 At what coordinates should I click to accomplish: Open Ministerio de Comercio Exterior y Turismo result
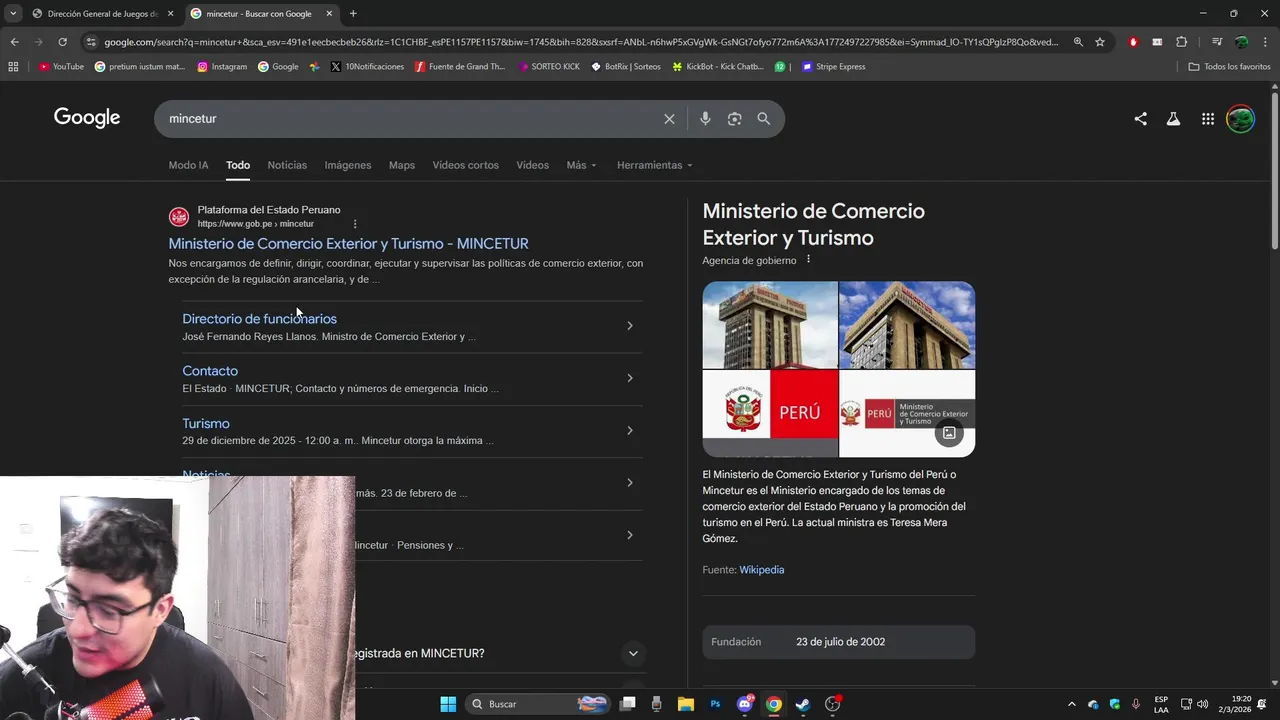(348, 244)
